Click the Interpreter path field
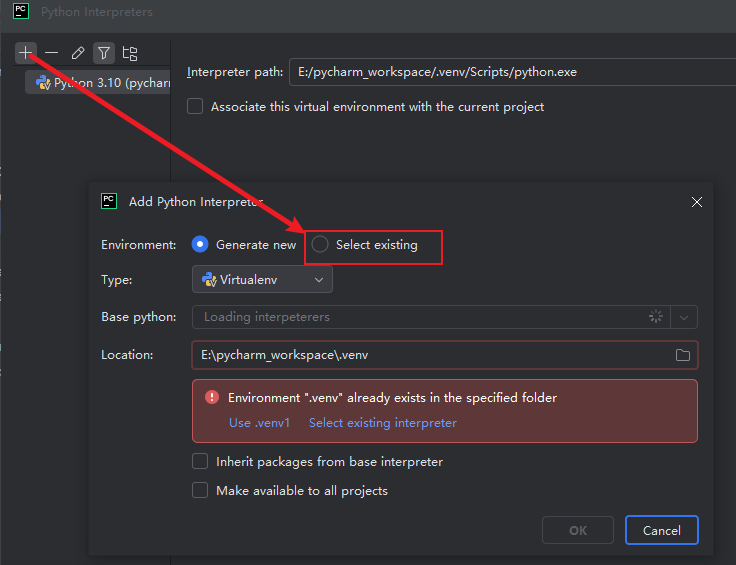736x565 pixels. pyautogui.click(x=513, y=72)
